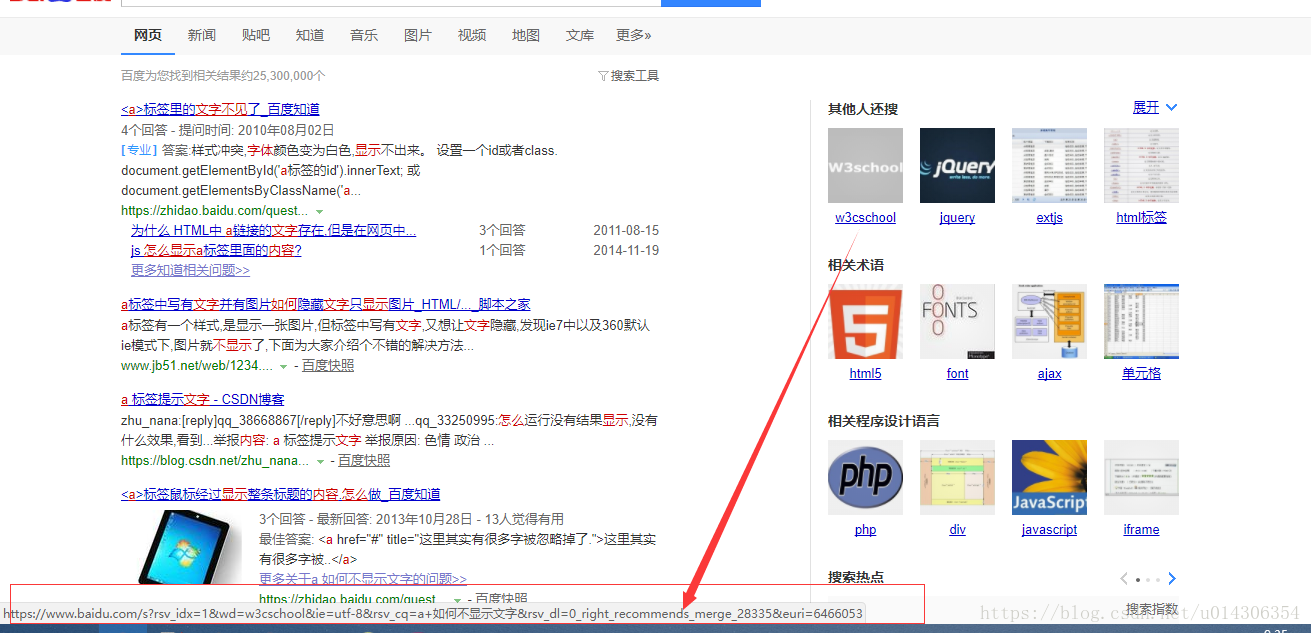Click 更多知道相关问题>> link
Viewport: 1311px width, 633px height.
click(x=190, y=270)
